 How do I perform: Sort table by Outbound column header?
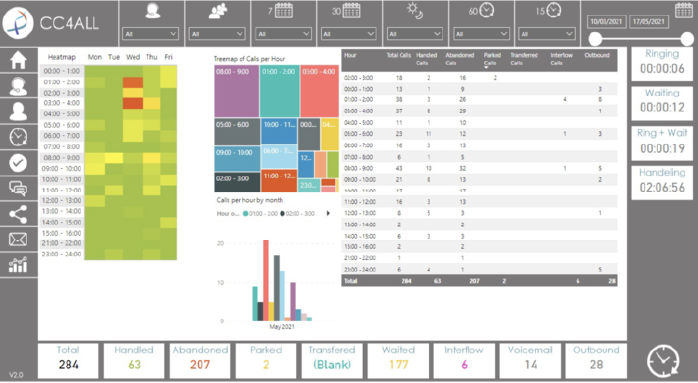597,55
